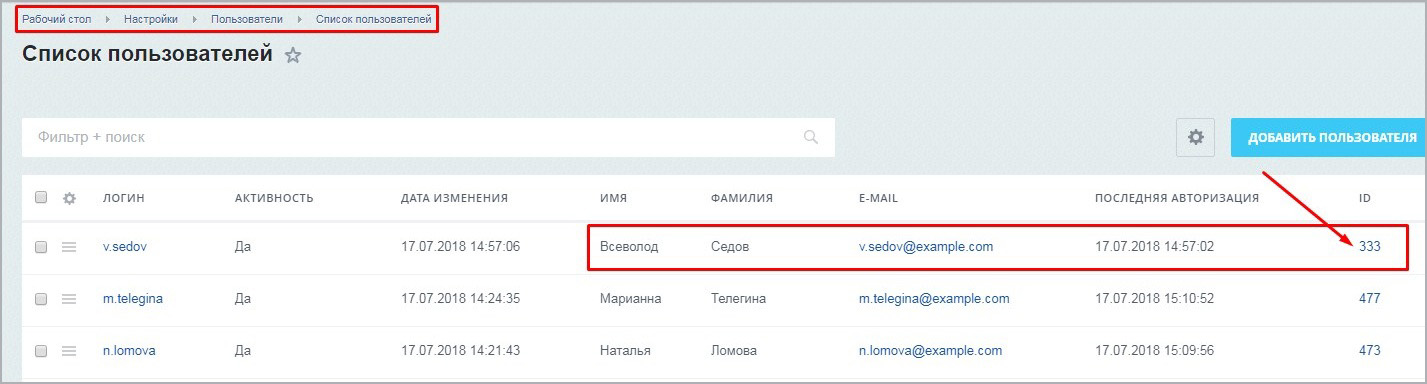Image resolution: width=1427 pixels, height=384 pixels.
Task: Click Добавить пользователя button
Action: tap(1329, 138)
